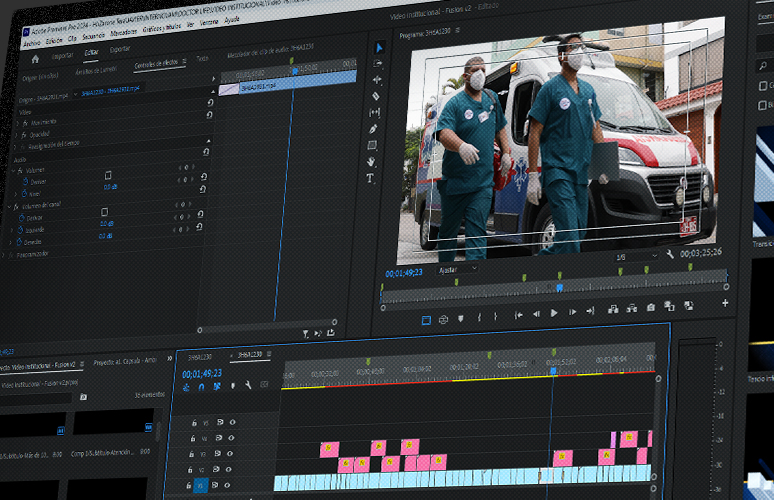Viewport: 774px width, 500px height.
Task: Collapse the Volumen del canal effect
Action: click(x=9, y=208)
